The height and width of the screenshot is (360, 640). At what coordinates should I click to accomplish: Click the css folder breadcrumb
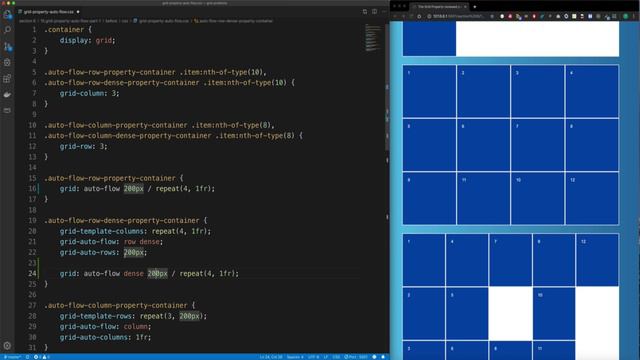pyautogui.click(x=125, y=21)
